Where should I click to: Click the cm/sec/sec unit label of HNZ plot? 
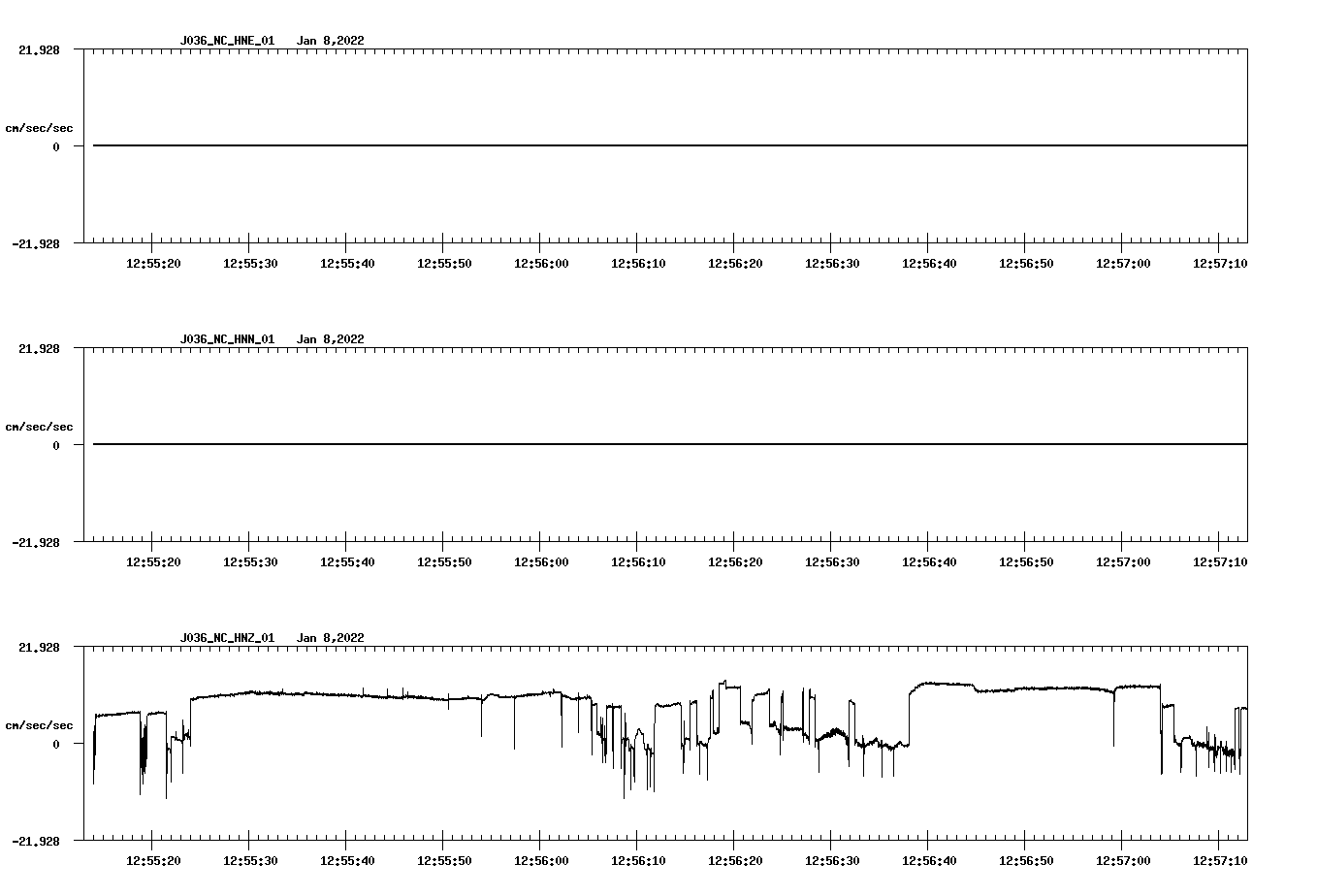pyautogui.click(x=39, y=725)
